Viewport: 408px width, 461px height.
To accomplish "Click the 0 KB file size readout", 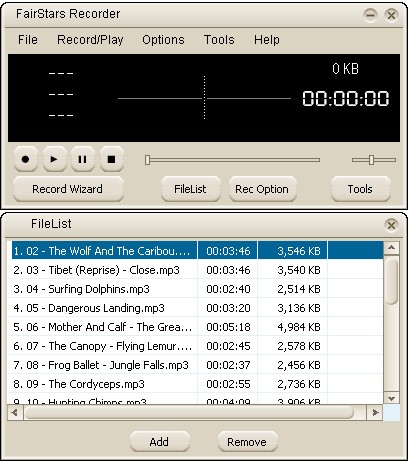I will click(x=345, y=69).
